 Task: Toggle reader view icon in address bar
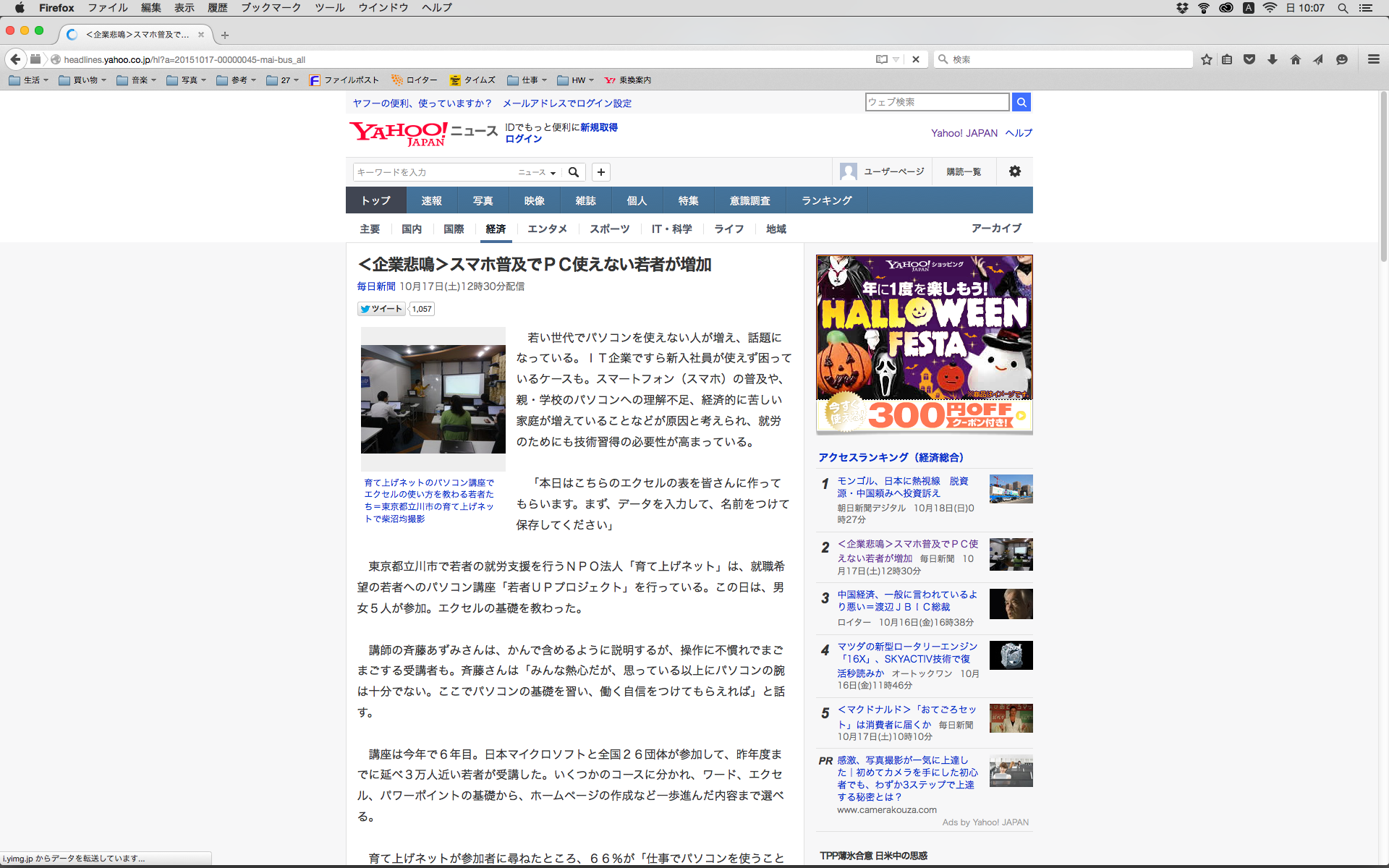[x=881, y=59]
